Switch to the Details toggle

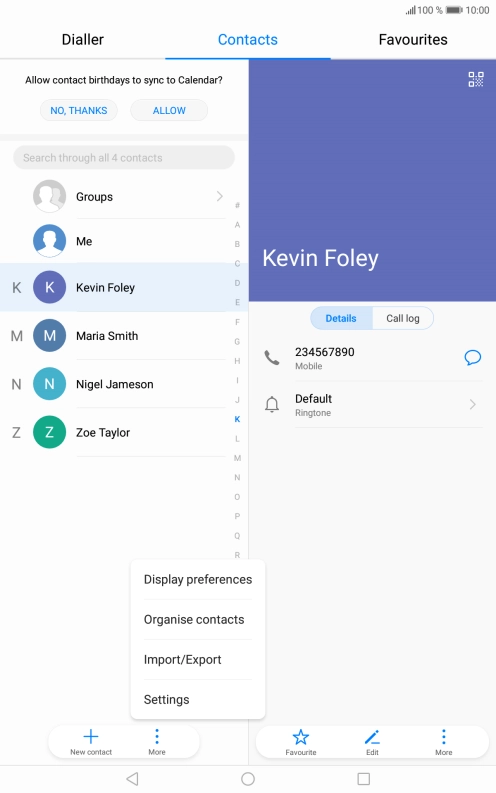tap(341, 318)
